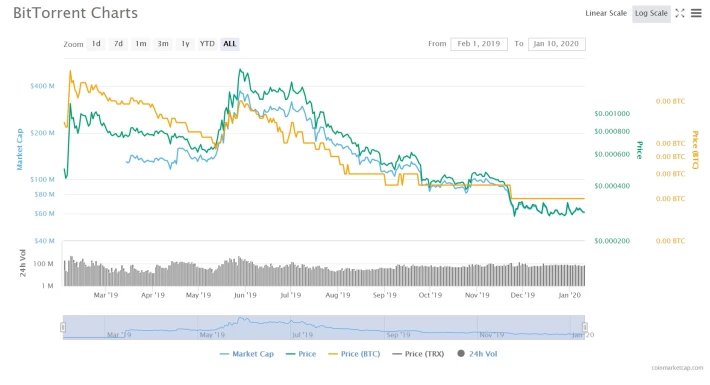This screenshot has width=710, height=385.
Task: Set zoom to 1m
Action: [141, 44]
